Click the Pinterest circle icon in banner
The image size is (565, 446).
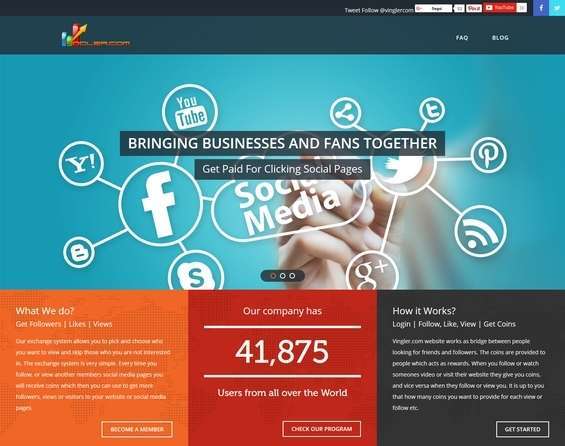point(488,155)
